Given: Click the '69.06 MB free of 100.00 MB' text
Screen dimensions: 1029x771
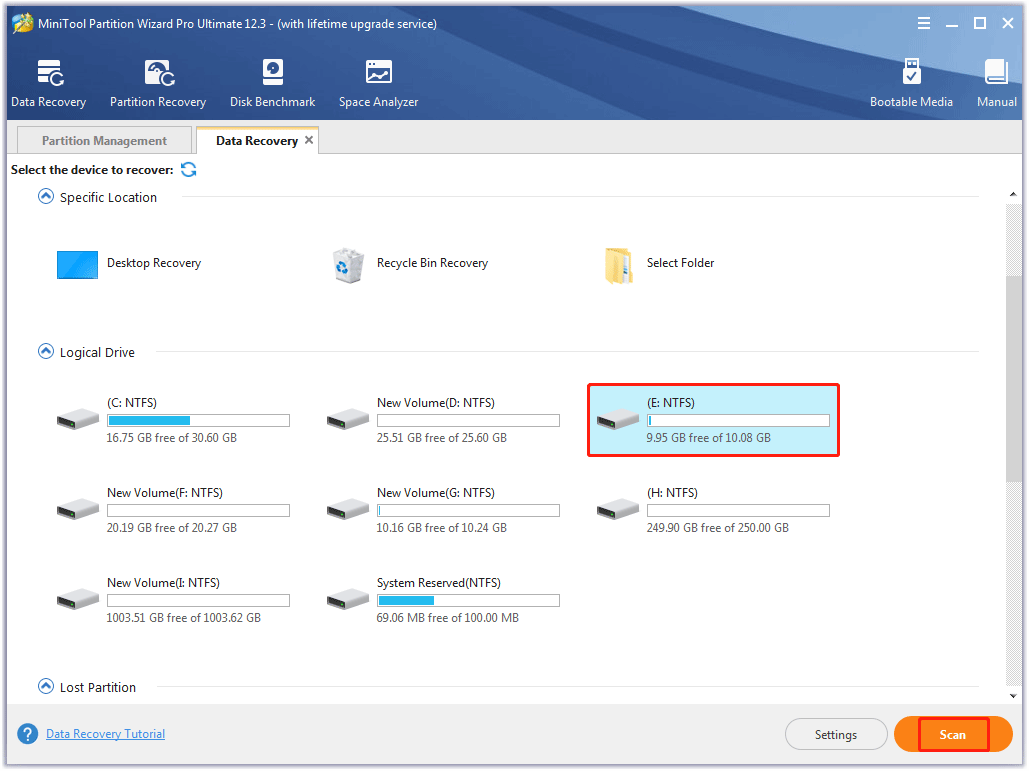Looking at the screenshot, I should [448, 617].
